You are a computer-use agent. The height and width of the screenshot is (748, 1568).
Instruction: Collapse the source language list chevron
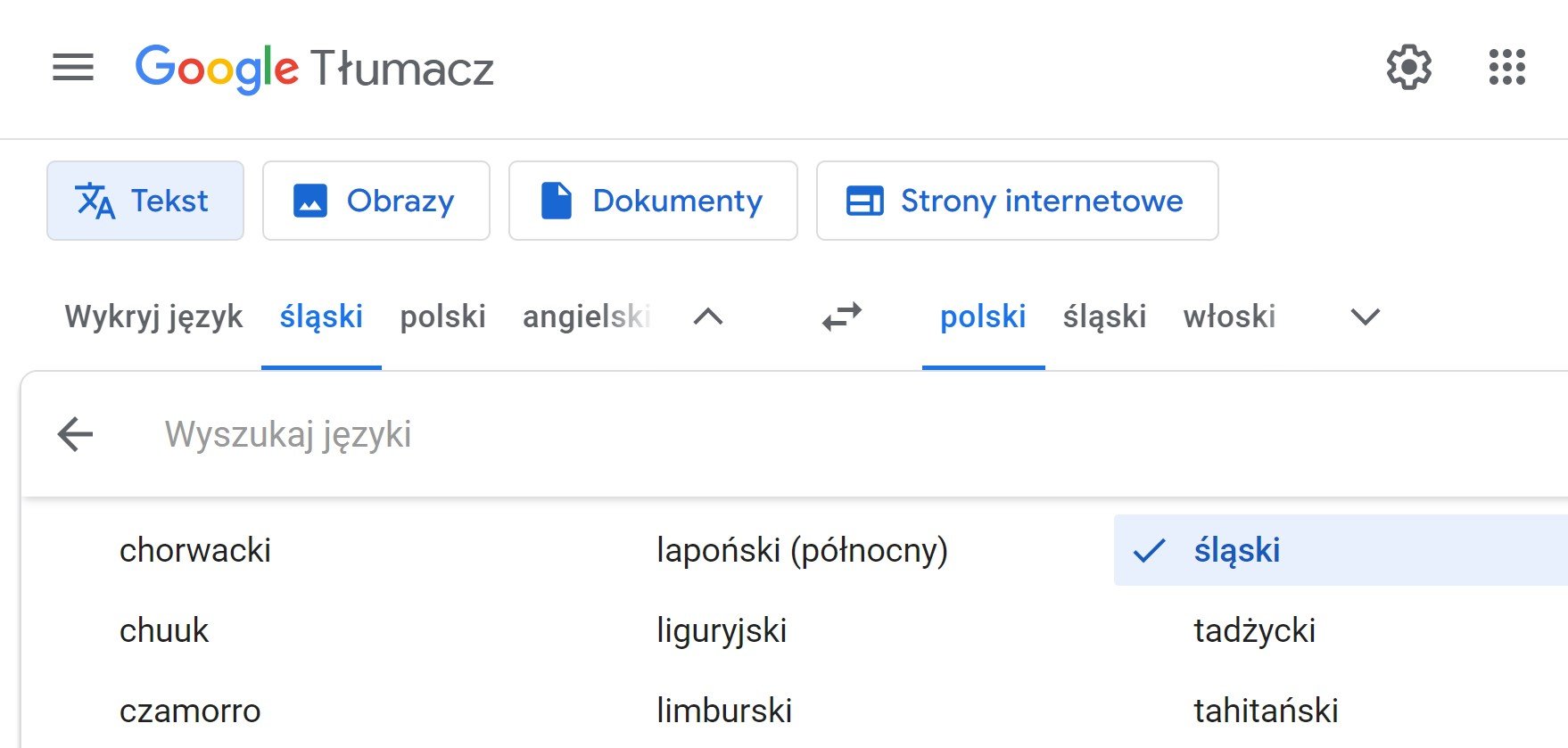point(708,316)
